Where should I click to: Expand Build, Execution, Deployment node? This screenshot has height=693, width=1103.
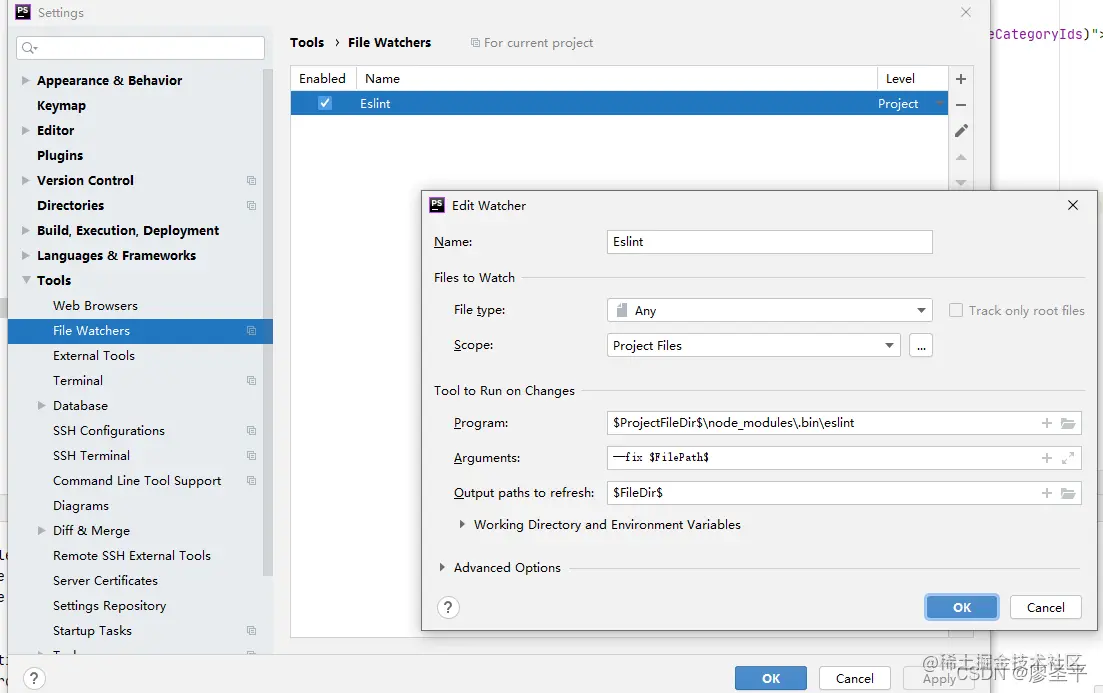[25, 230]
